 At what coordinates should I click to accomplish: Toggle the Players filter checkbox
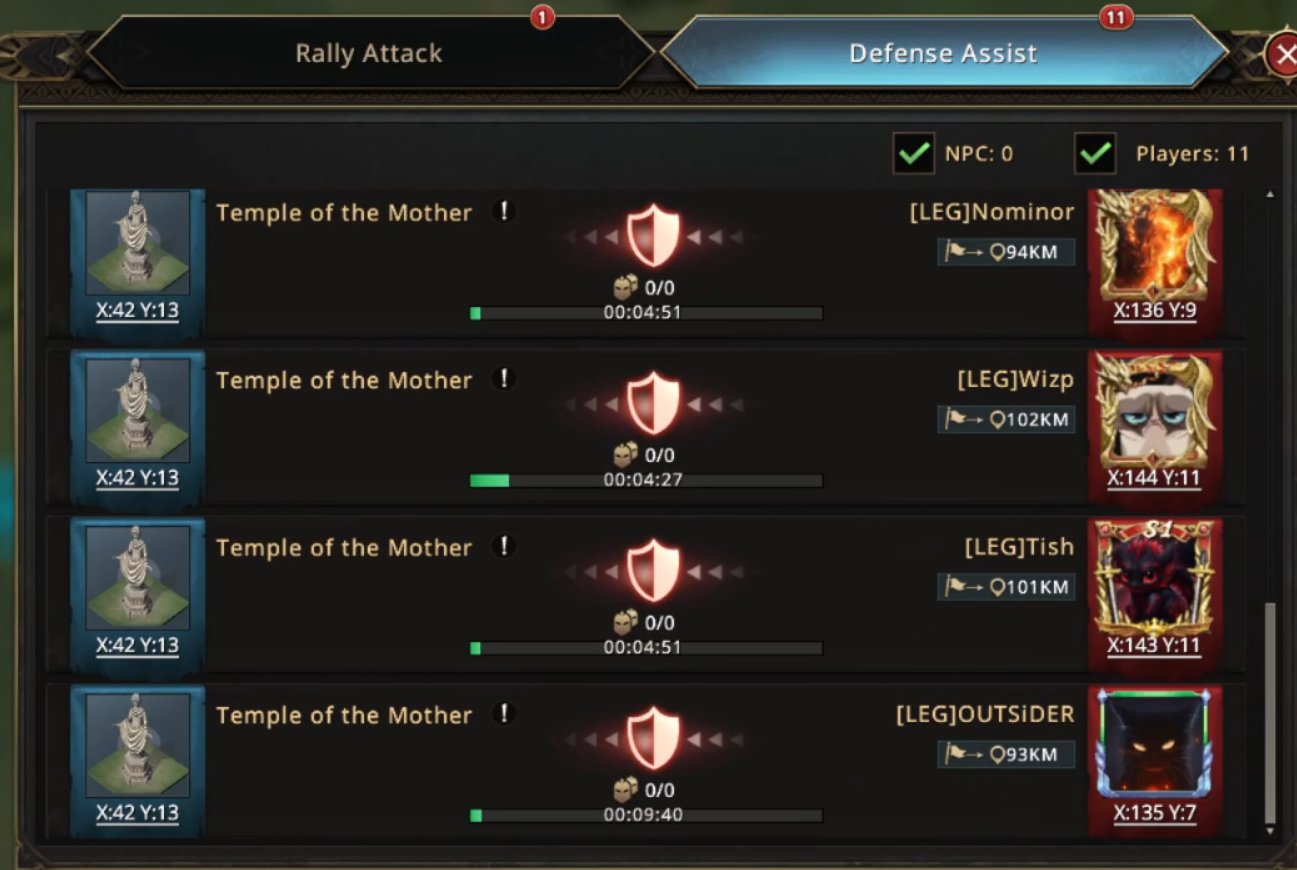[x=1095, y=154]
